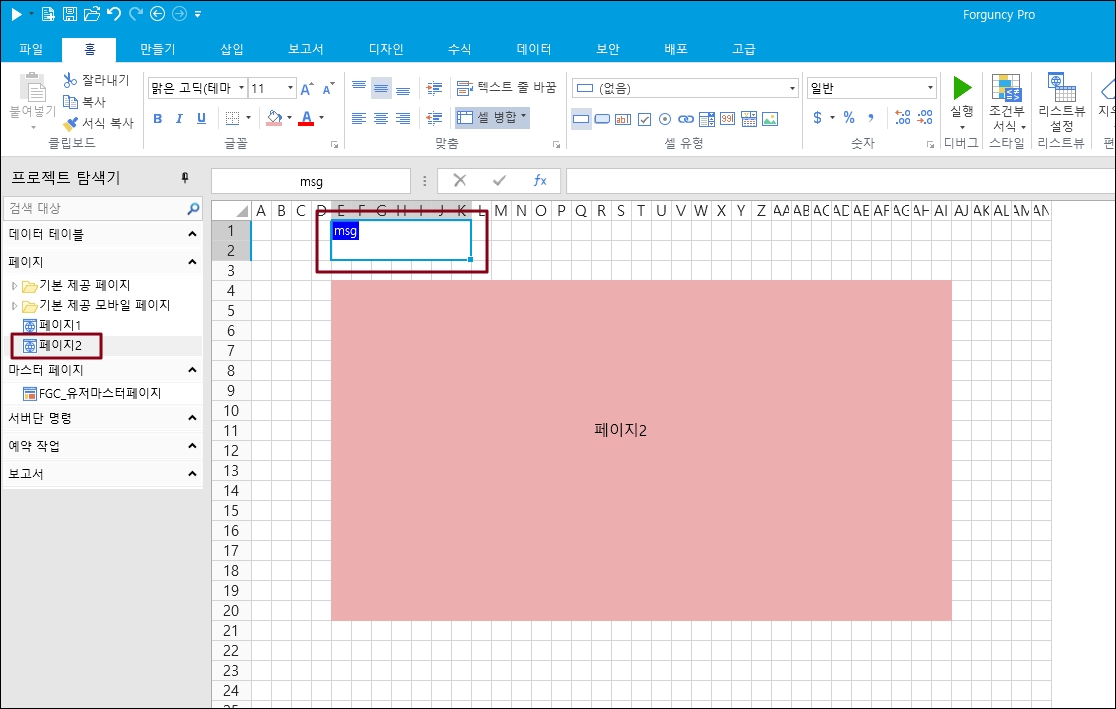This screenshot has width=1116, height=709.
Task: Select the radio button cell type icon
Action: coord(665,119)
